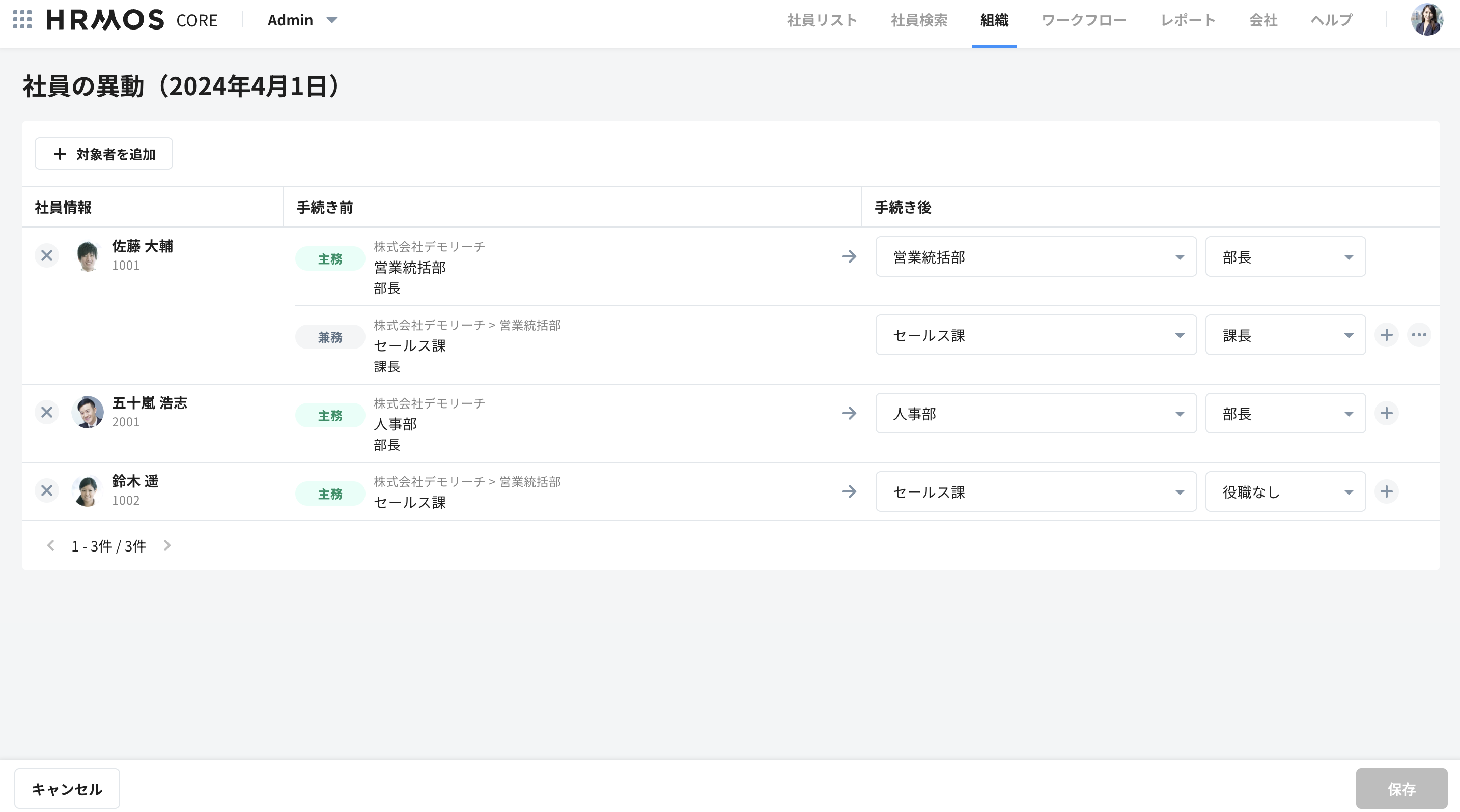Open the ワークフロー tab
The height and width of the screenshot is (812, 1460).
pos(1084,20)
